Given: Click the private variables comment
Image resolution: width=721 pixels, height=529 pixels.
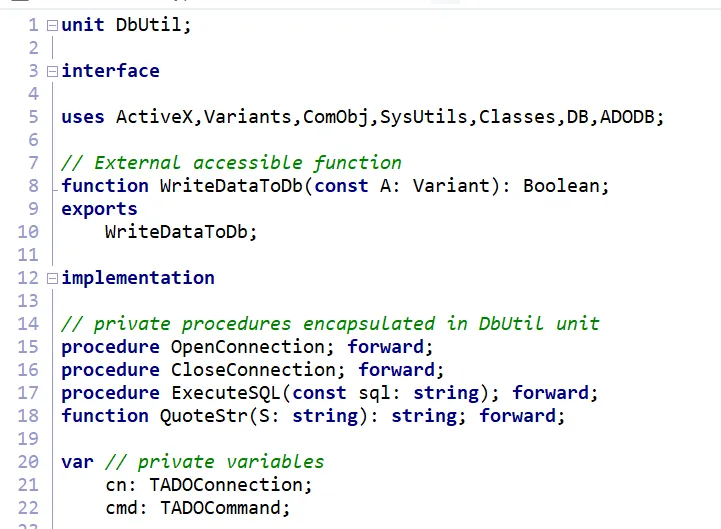Looking at the screenshot, I should [x=215, y=462].
